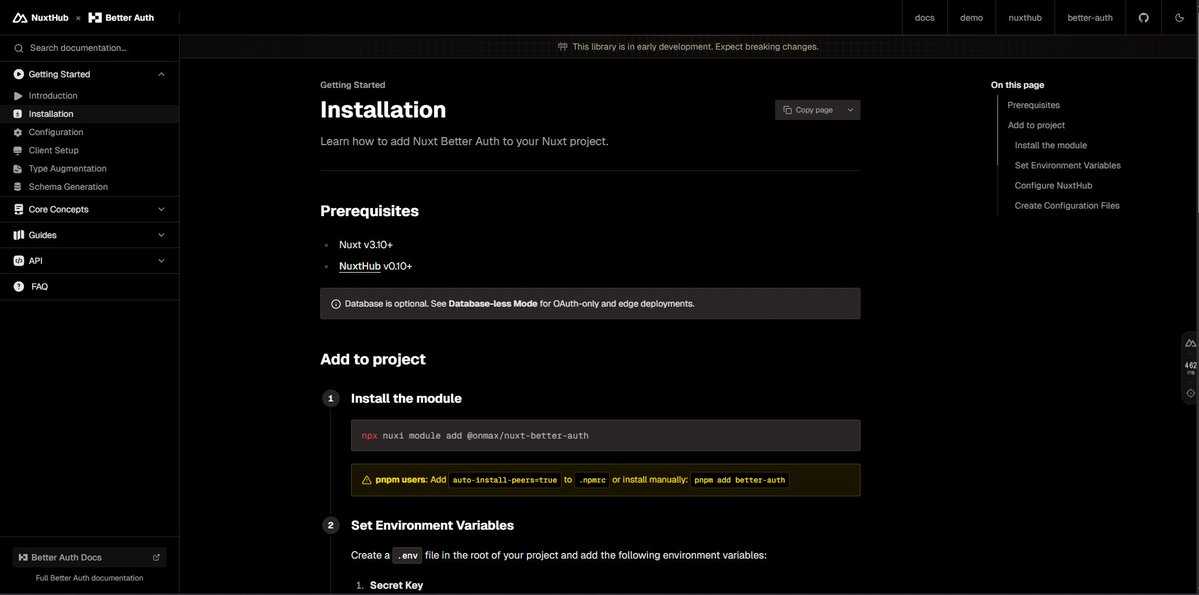Jump to Set Environment Variables in outline

click(x=1067, y=165)
